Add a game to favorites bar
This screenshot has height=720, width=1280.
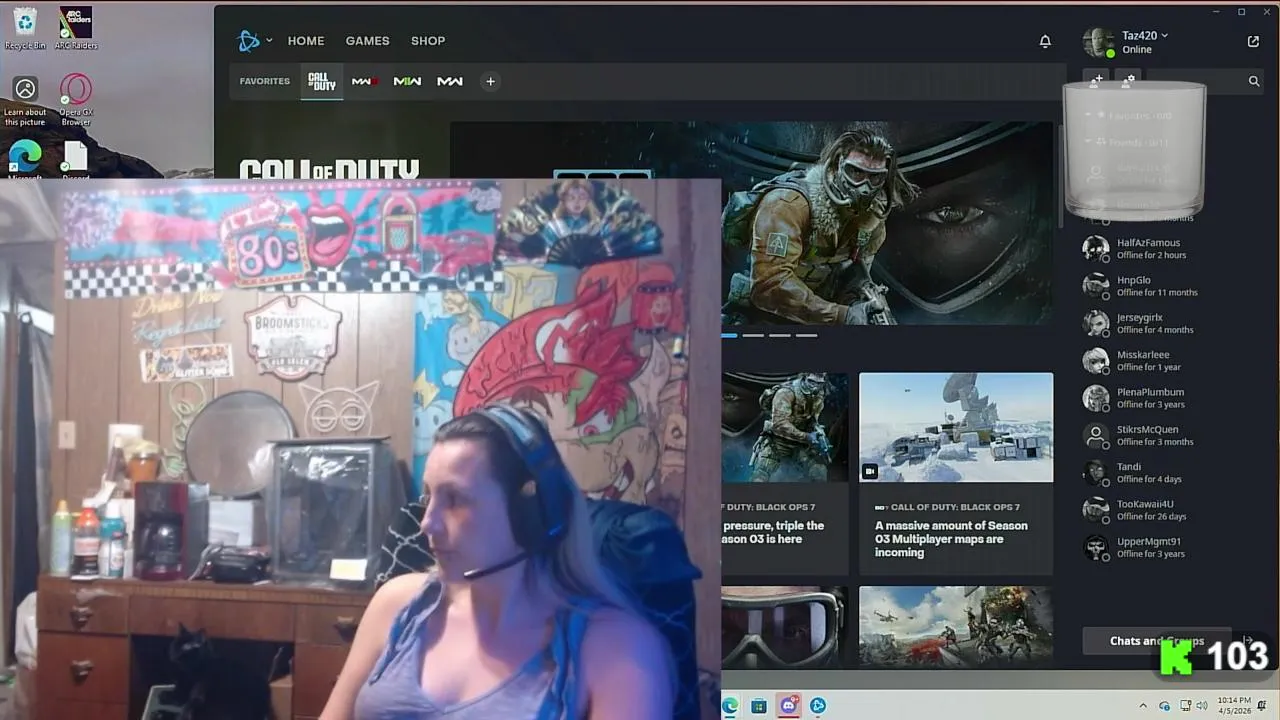coord(490,81)
